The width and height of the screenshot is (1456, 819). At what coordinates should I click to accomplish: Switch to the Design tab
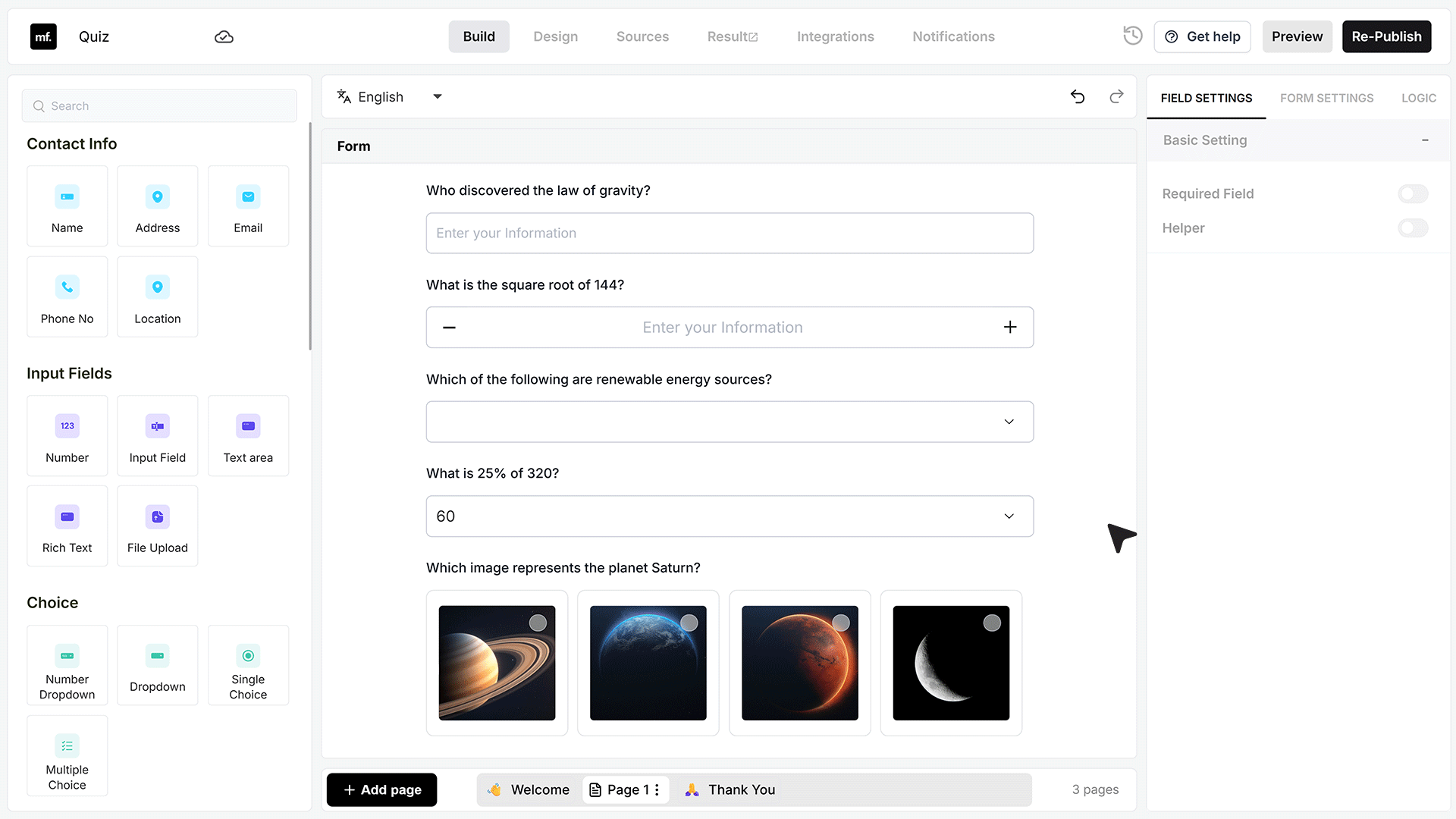coord(556,36)
